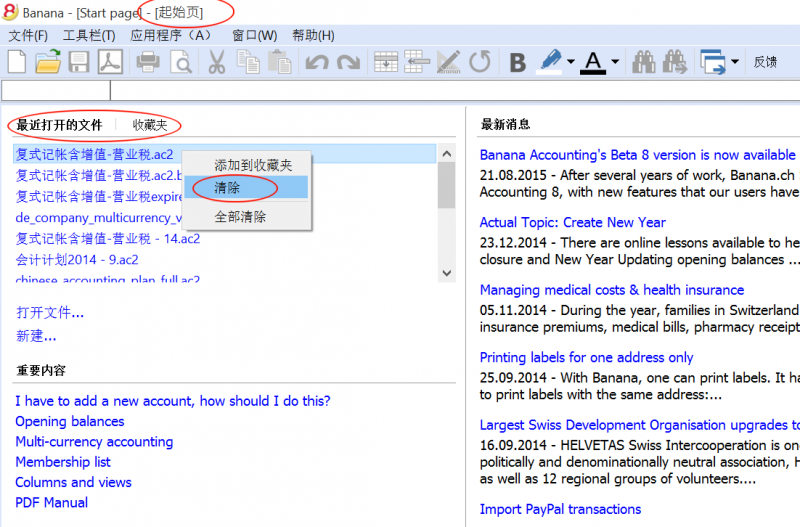This screenshot has width=800, height=527.
Task: Open 'Largest Swiss Development Organisation' news link
Action: pyautogui.click(x=639, y=425)
